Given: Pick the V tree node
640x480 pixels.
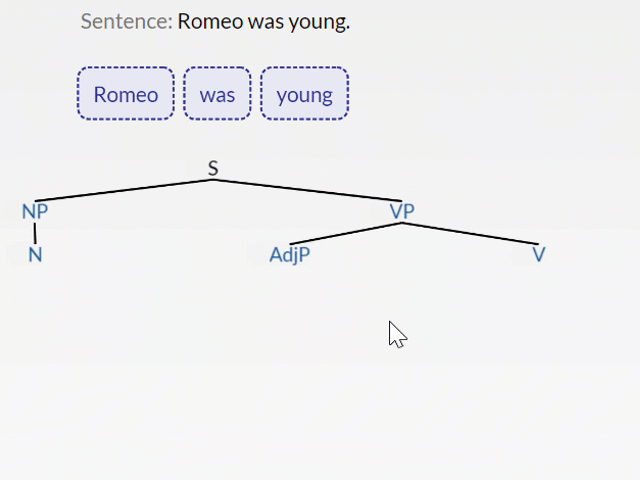Looking at the screenshot, I should tap(539, 254).
